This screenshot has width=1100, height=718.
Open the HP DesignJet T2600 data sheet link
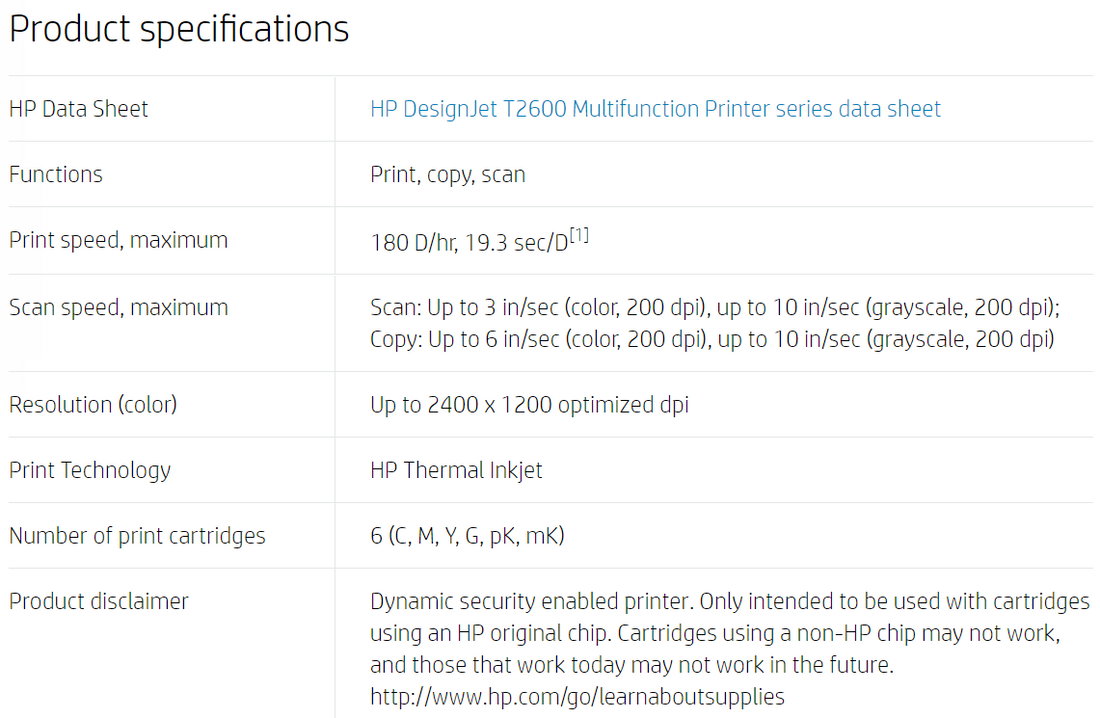(x=655, y=109)
